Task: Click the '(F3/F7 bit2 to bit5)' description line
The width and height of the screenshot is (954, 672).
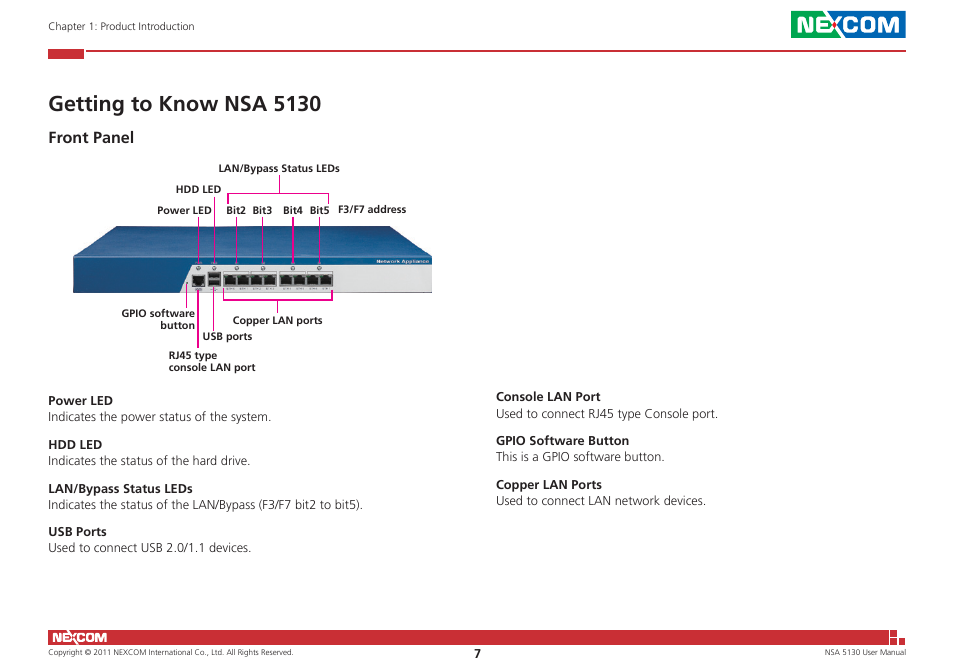Action: click(205, 505)
